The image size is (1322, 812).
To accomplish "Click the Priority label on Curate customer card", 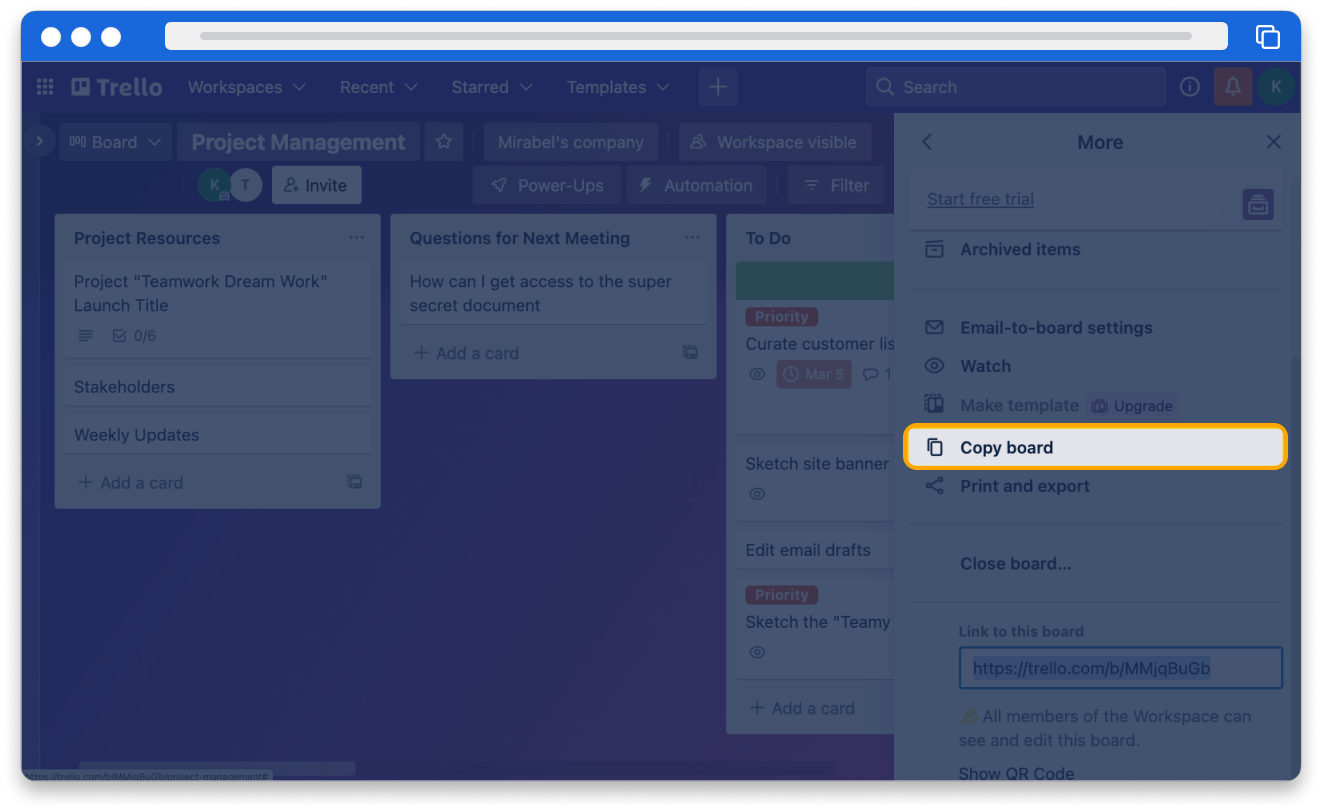I will click(781, 316).
